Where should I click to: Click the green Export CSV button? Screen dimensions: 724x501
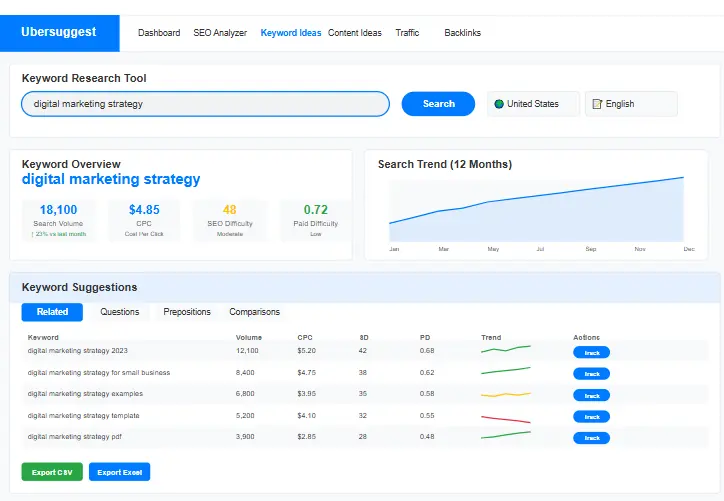click(x=52, y=472)
